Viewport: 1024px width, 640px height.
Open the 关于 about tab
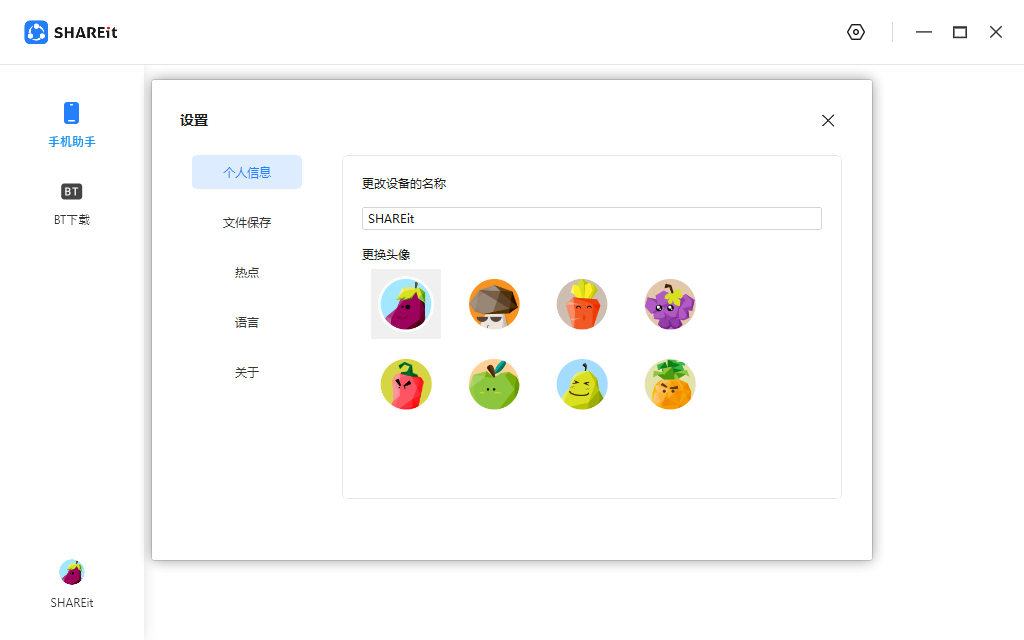pyautogui.click(x=247, y=372)
